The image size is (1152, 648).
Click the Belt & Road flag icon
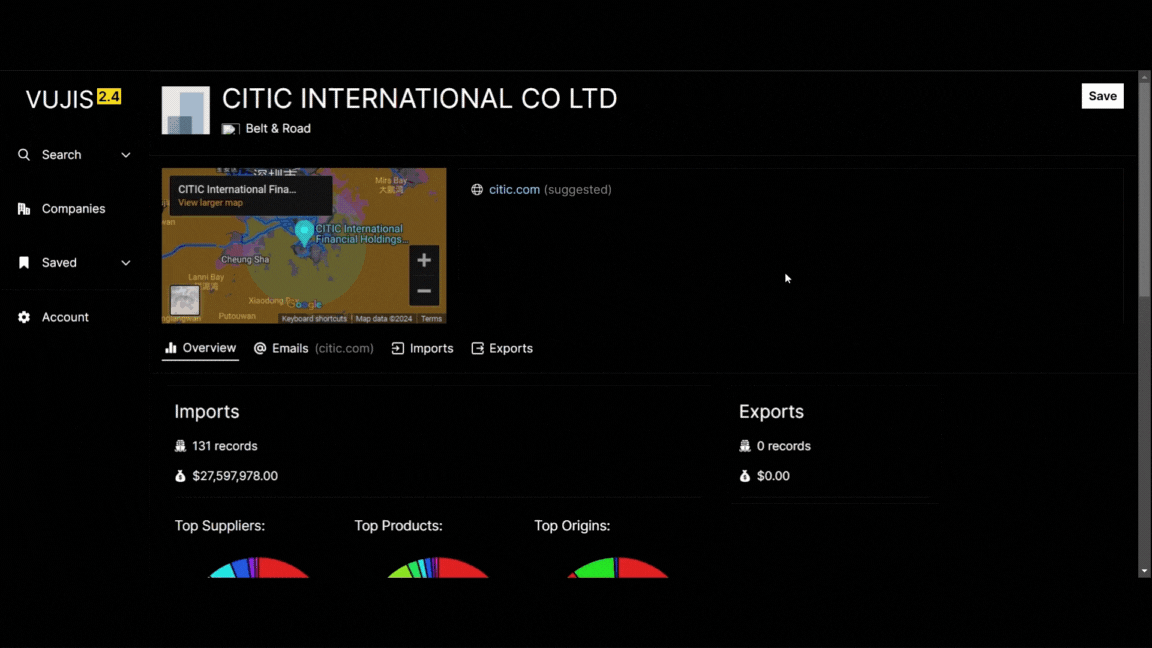point(230,129)
